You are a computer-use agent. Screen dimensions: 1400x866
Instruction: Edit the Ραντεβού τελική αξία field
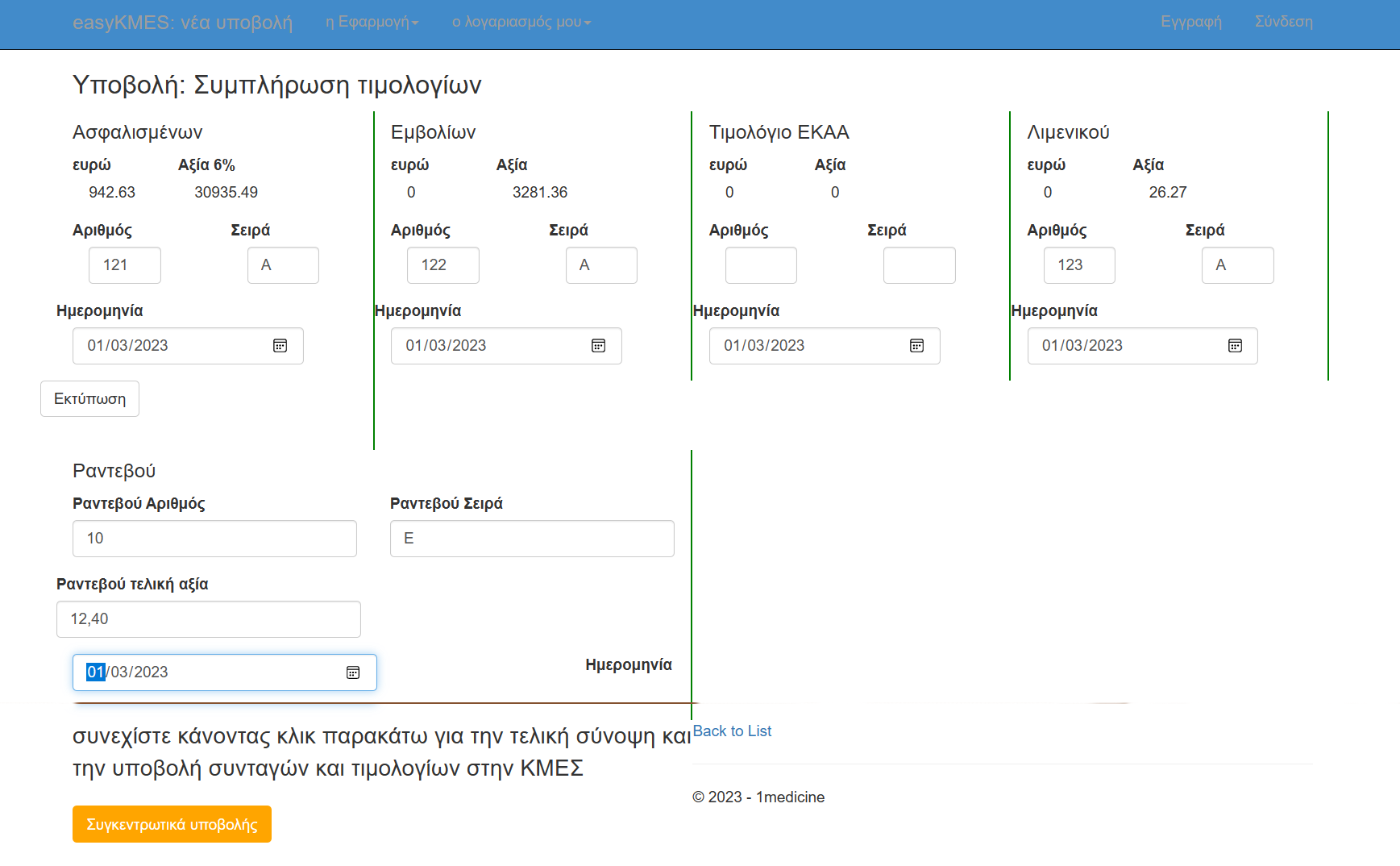coord(209,619)
